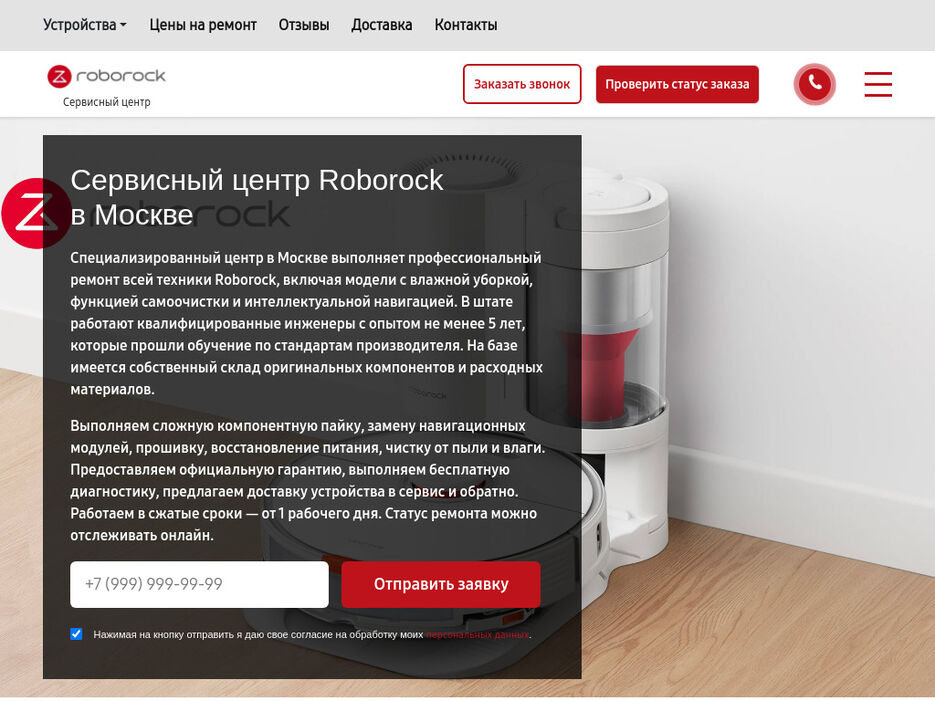Go to the Отзывы page

304,25
